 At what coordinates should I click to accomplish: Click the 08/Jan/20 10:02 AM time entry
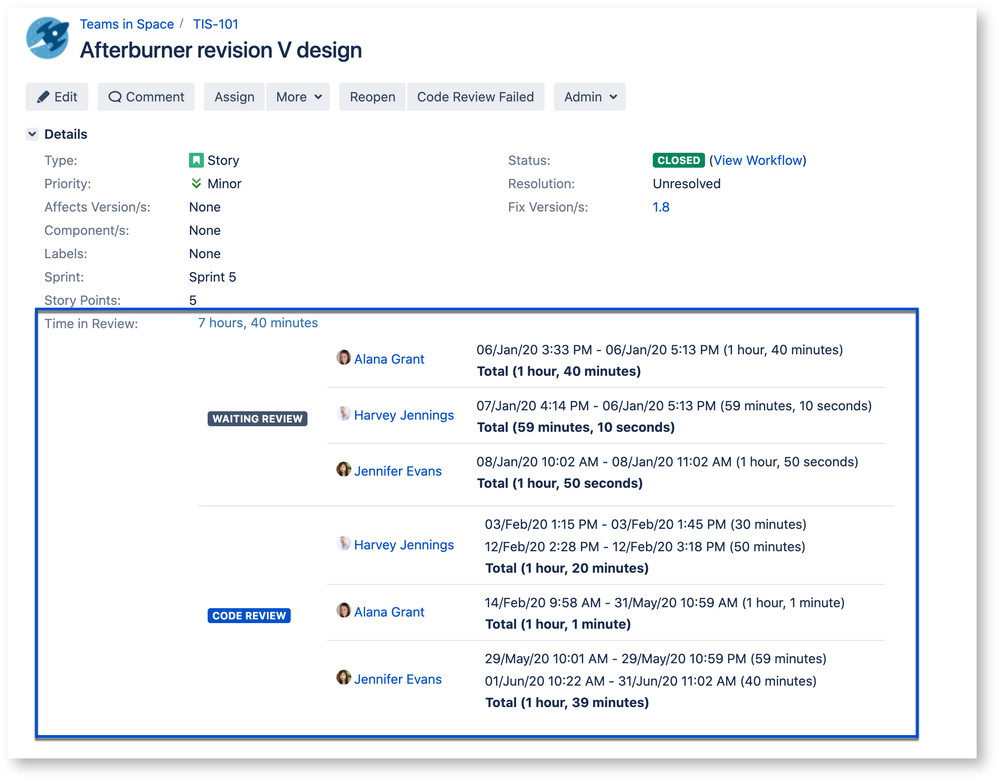coord(667,462)
